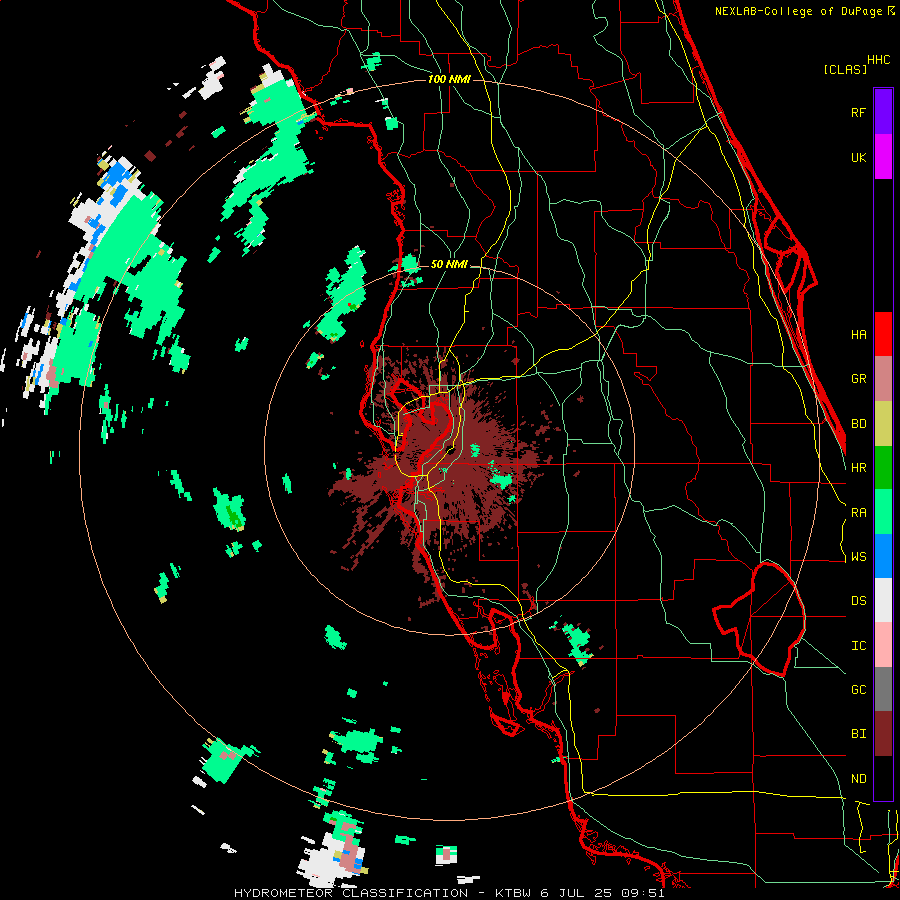The width and height of the screenshot is (900, 900).
Task: Click the GR legend label
Action: [858, 379]
